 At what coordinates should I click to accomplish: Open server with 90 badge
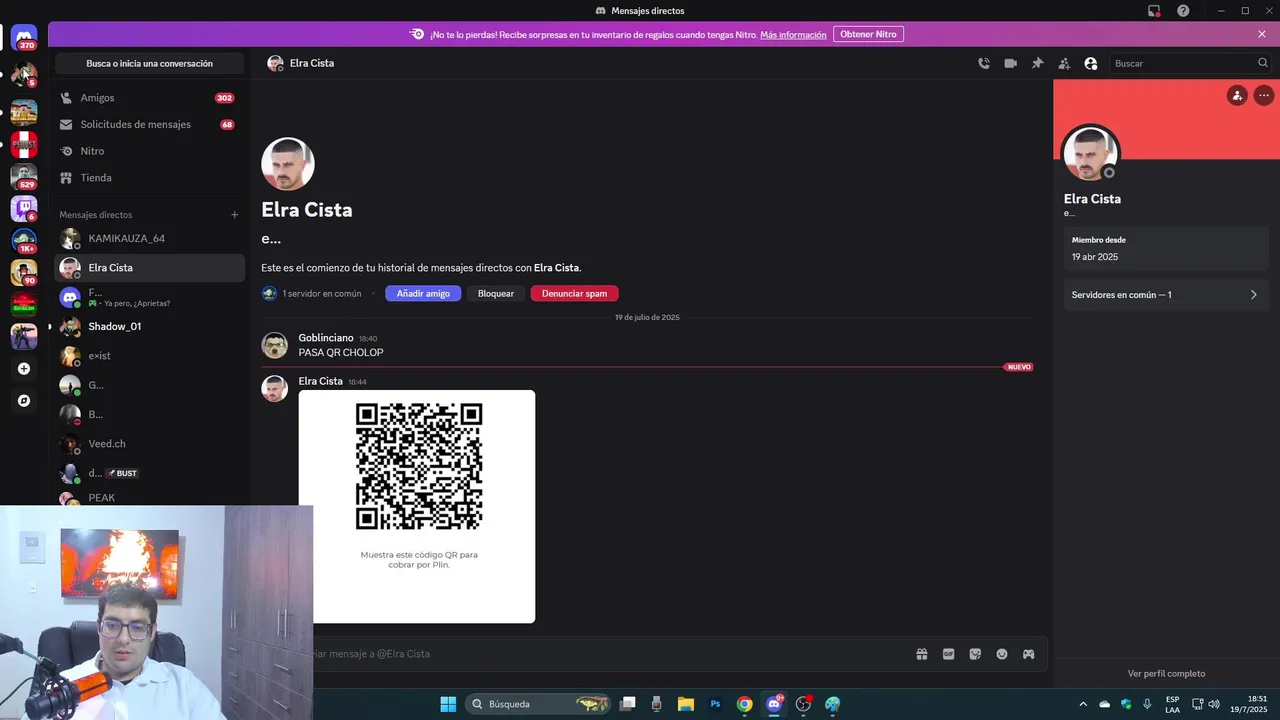tap(24, 272)
